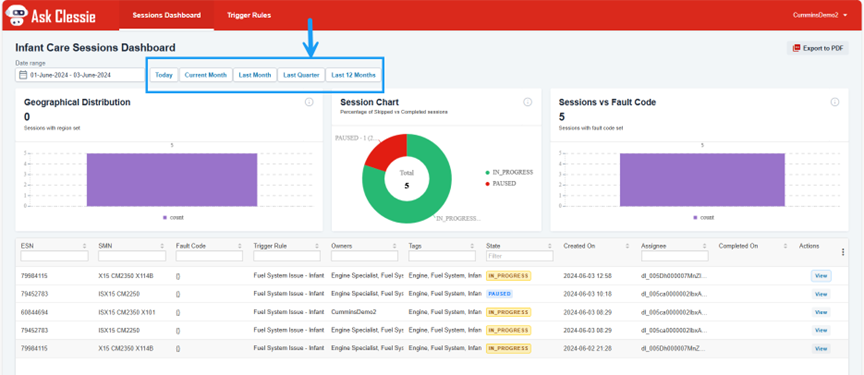The image size is (864, 375).
Task: View the PAUSED session row
Action: point(821,294)
